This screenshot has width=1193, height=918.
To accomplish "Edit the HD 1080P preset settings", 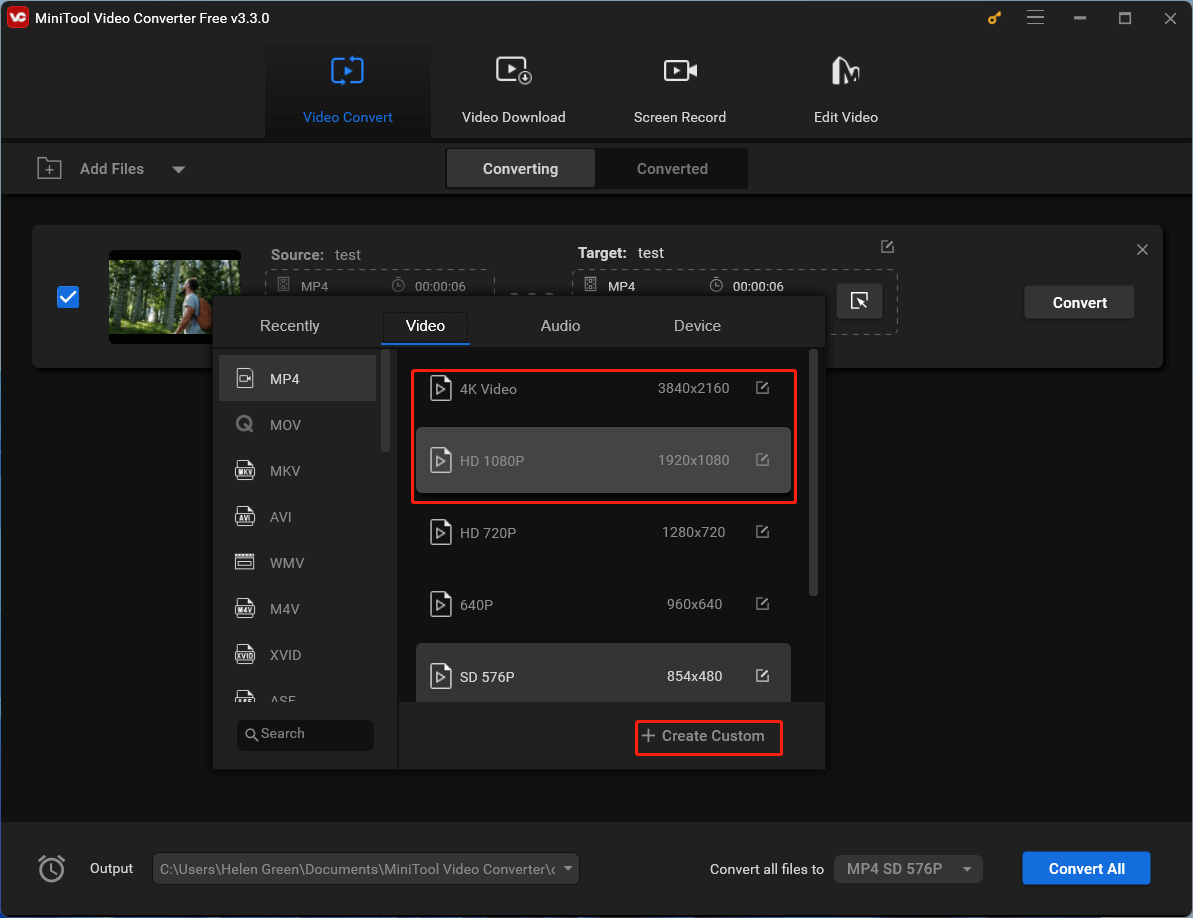I will tap(762, 459).
